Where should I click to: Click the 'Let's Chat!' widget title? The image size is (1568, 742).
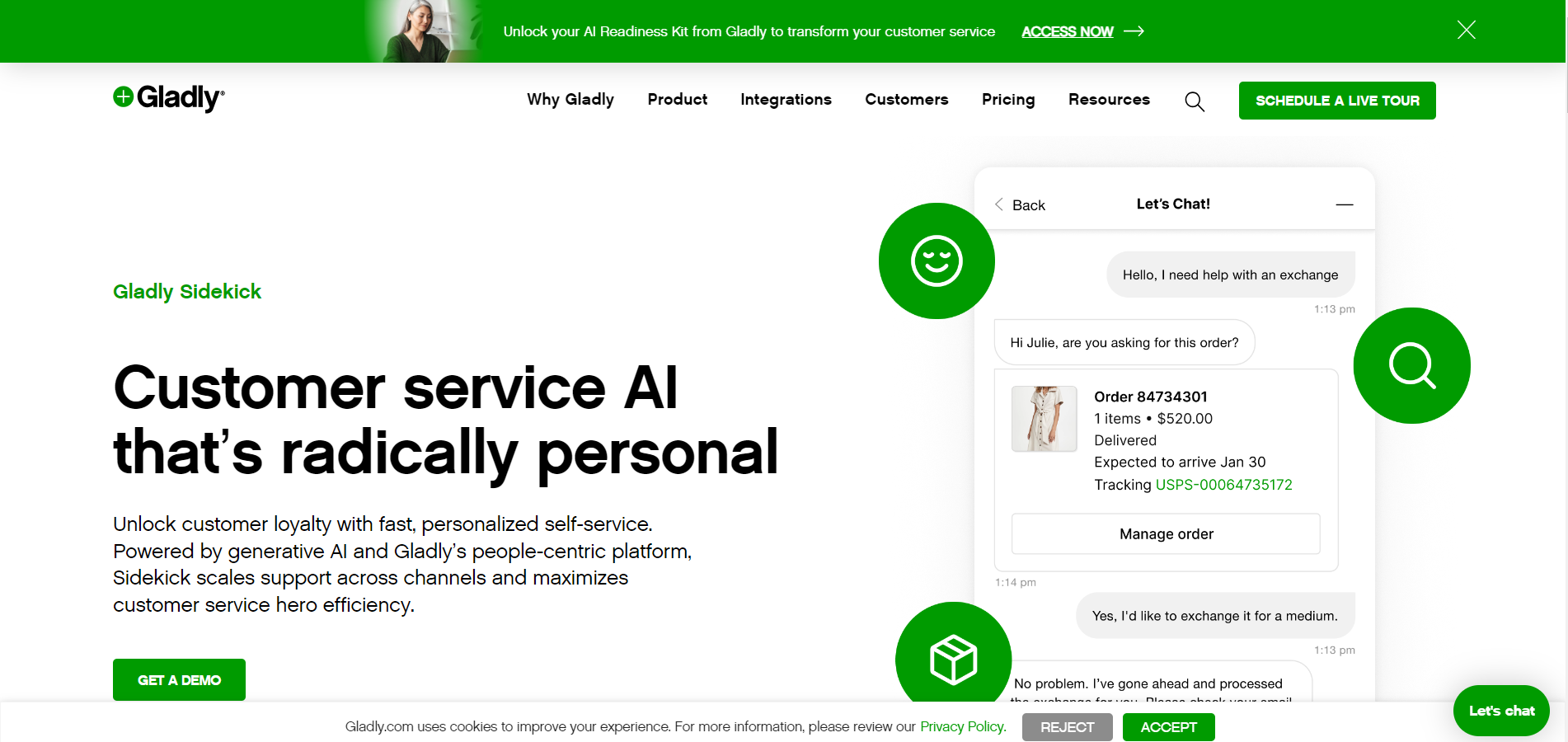pyautogui.click(x=1173, y=204)
